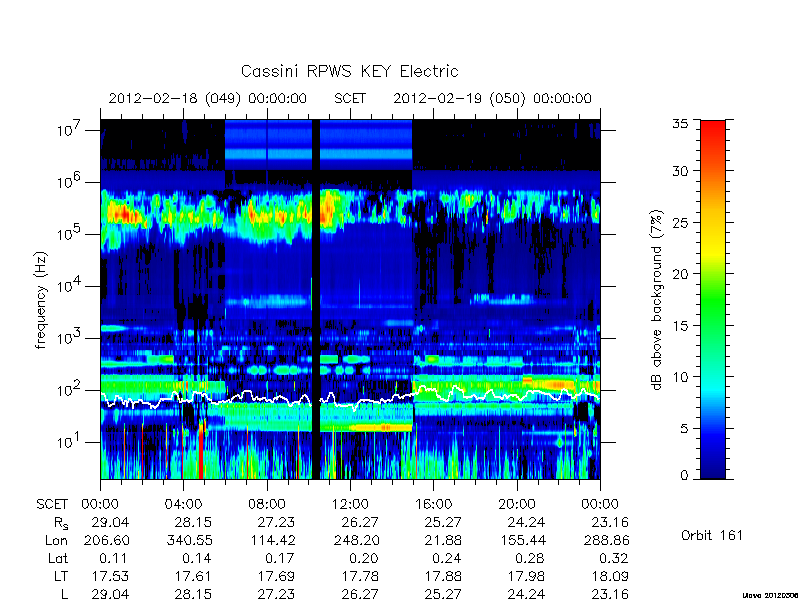Click the "Lon" row label
The width and height of the screenshot is (800, 600).
pos(57,540)
